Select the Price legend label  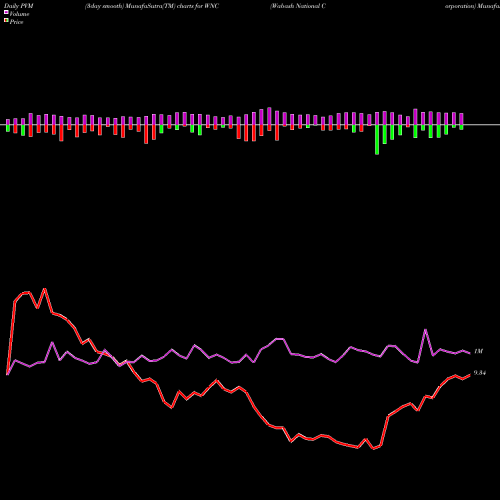pos(16,22)
